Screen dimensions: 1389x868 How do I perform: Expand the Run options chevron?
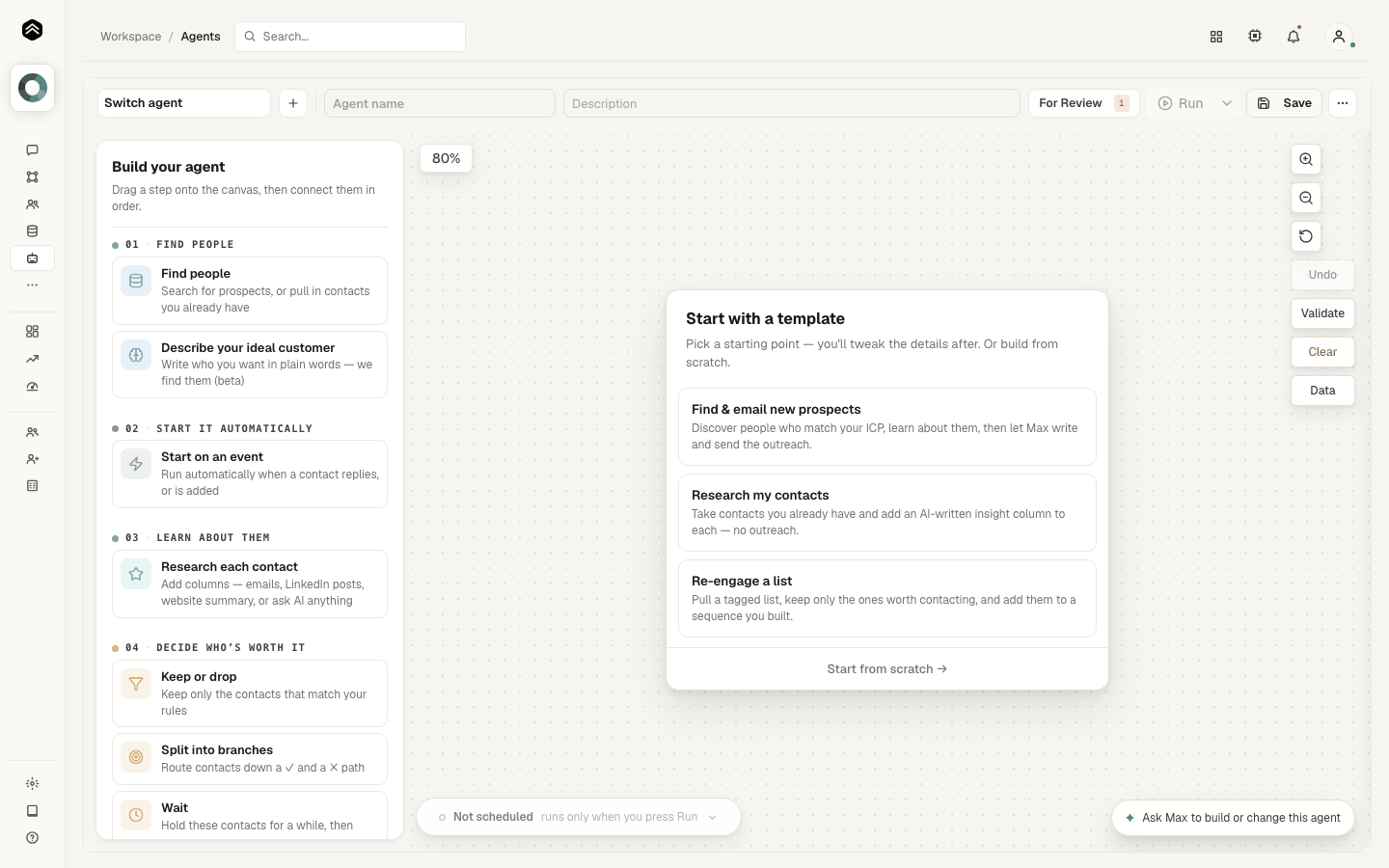point(1227,103)
